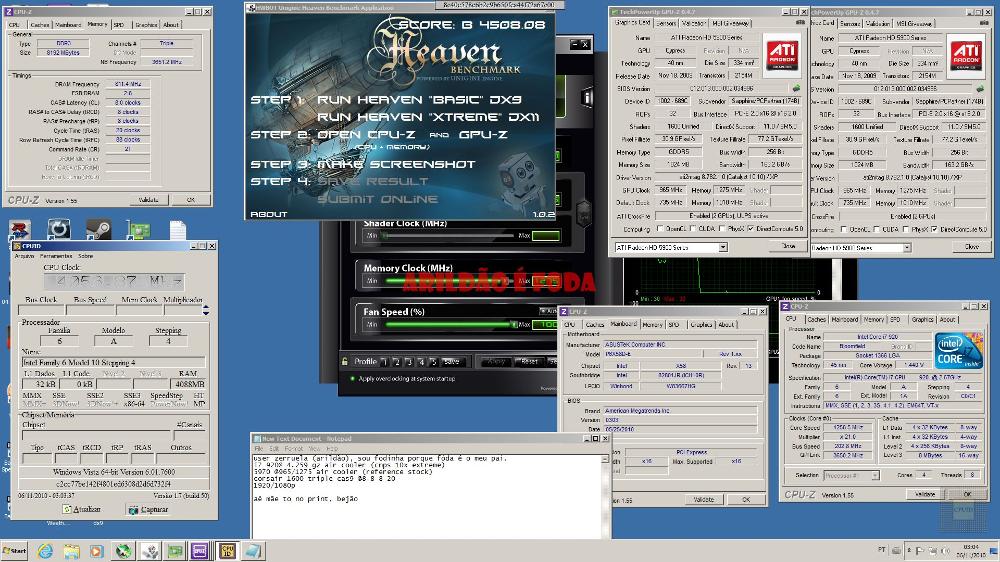Select Caches tab in bottom-right CPU-Z
The image size is (1000, 562).
click(816, 319)
